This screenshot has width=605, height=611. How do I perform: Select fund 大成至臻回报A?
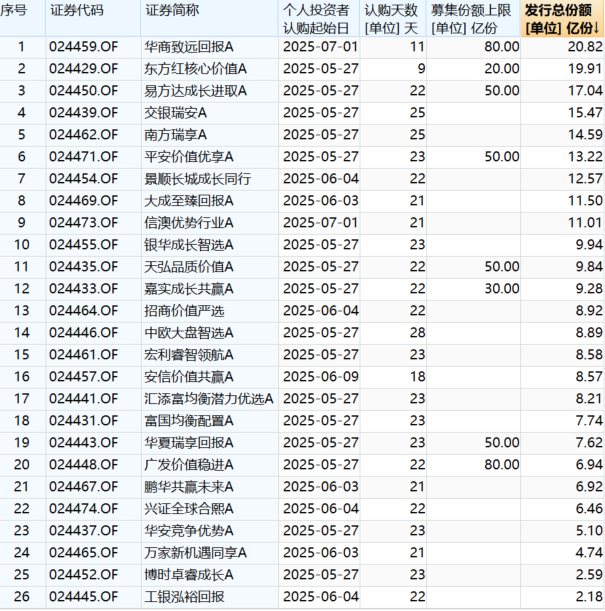pyautogui.click(x=189, y=201)
